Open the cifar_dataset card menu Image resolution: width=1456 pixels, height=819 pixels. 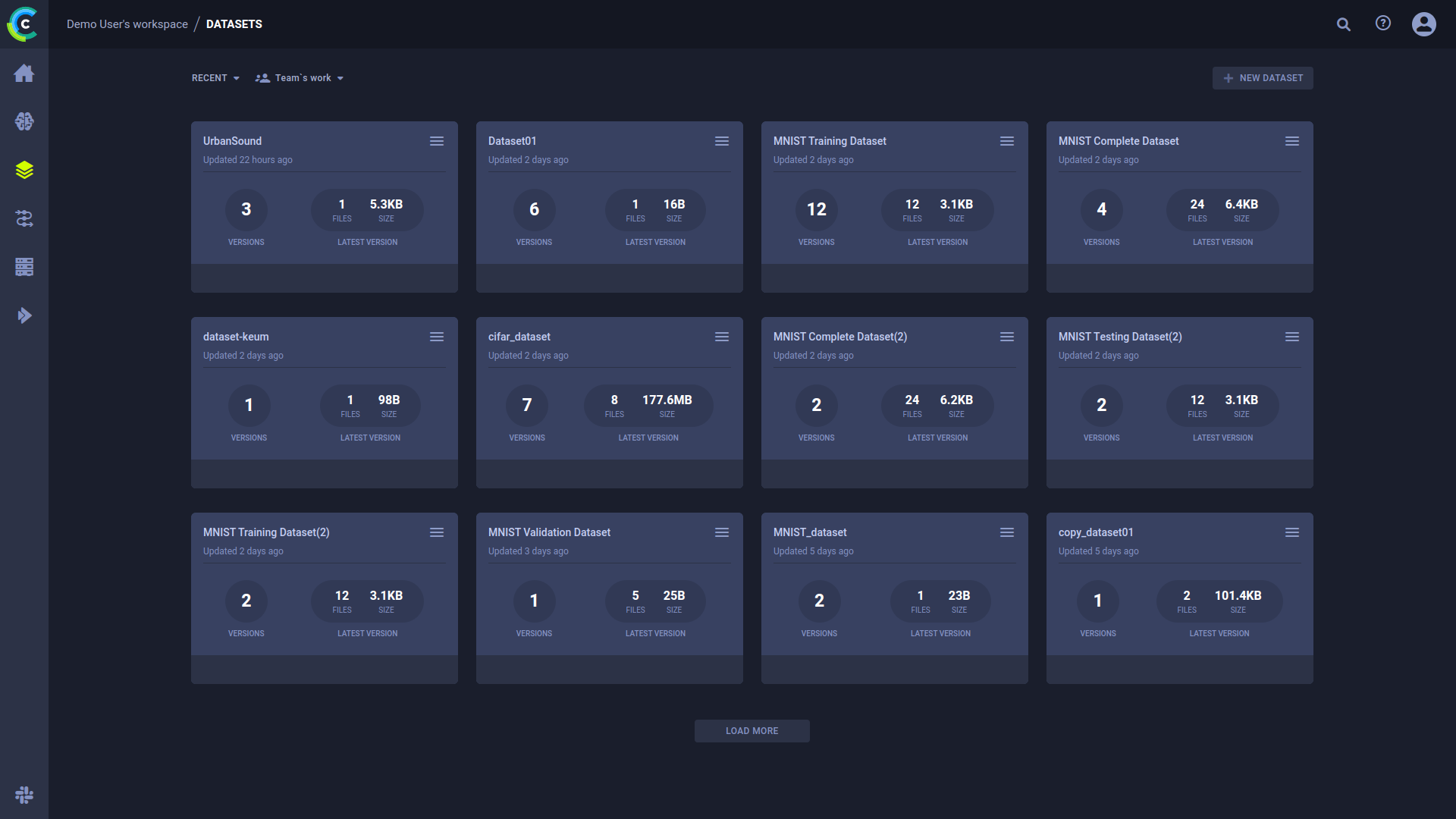click(x=722, y=337)
